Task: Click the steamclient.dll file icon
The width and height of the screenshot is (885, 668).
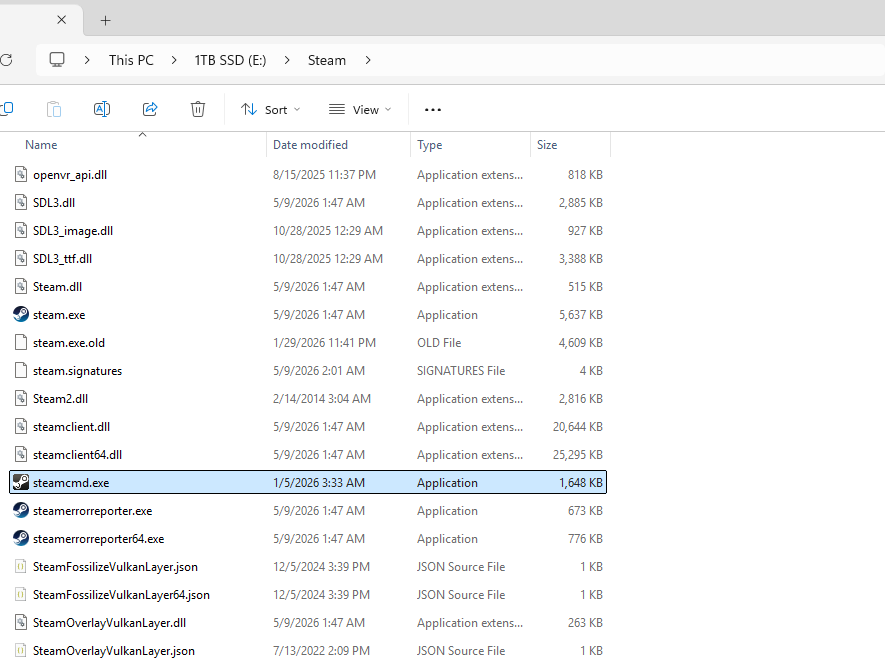Action: tap(21, 426)
